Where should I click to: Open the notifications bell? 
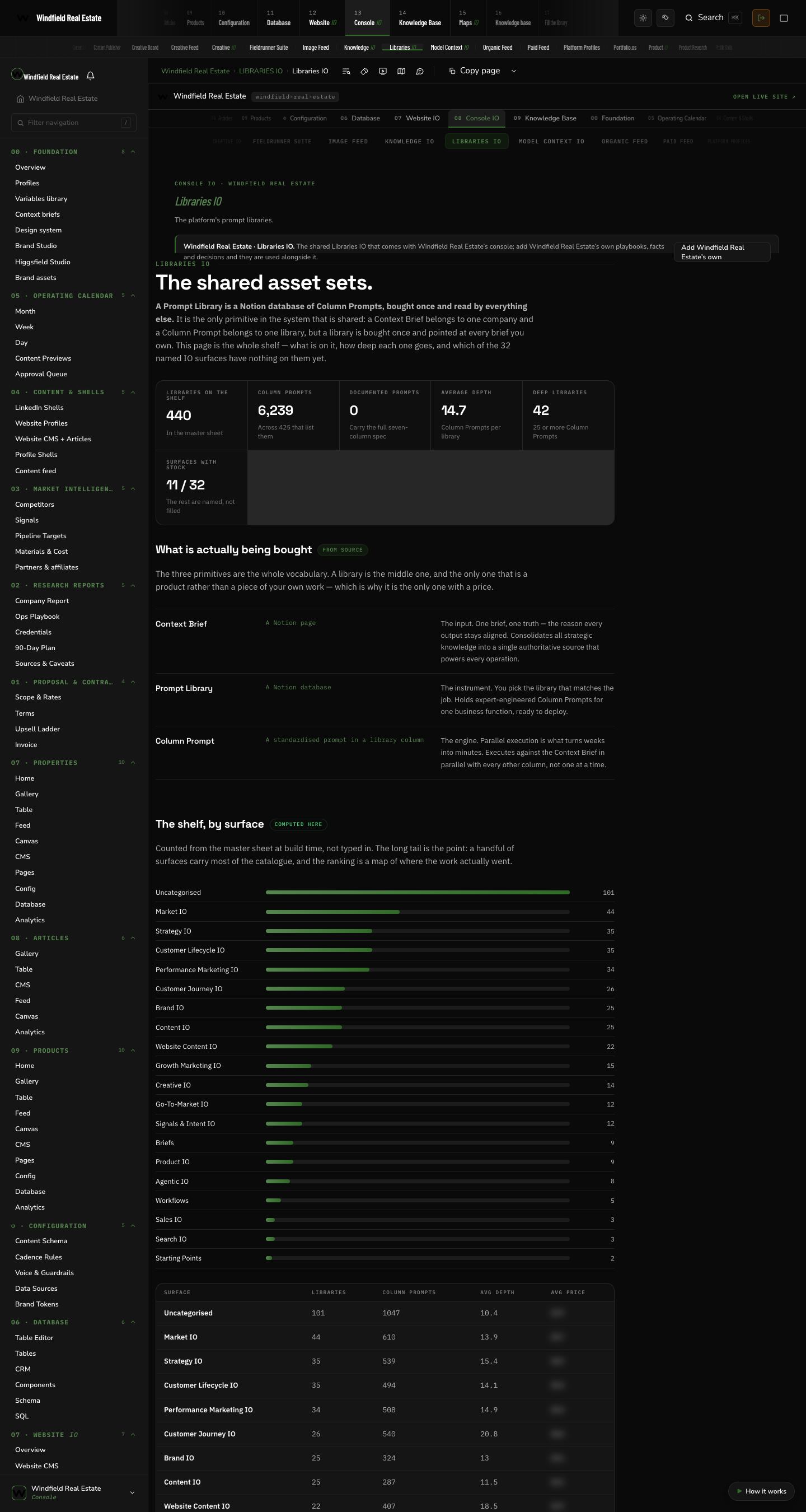pyautogui.click(x=90, y=76)
